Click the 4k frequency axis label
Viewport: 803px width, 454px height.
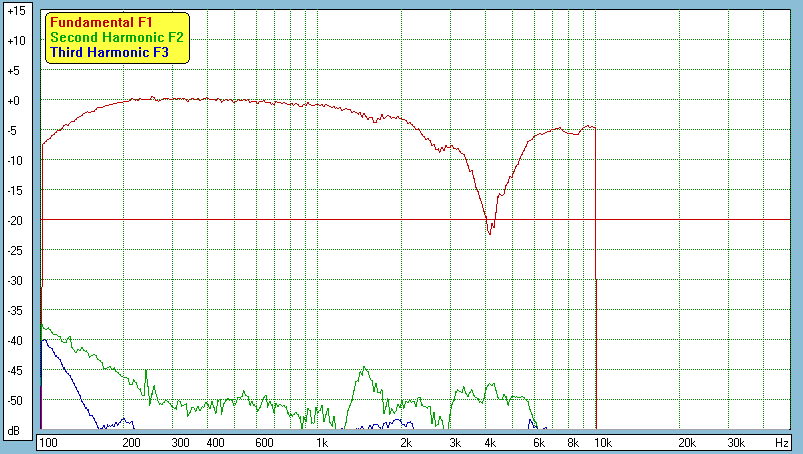pos(489,442)
